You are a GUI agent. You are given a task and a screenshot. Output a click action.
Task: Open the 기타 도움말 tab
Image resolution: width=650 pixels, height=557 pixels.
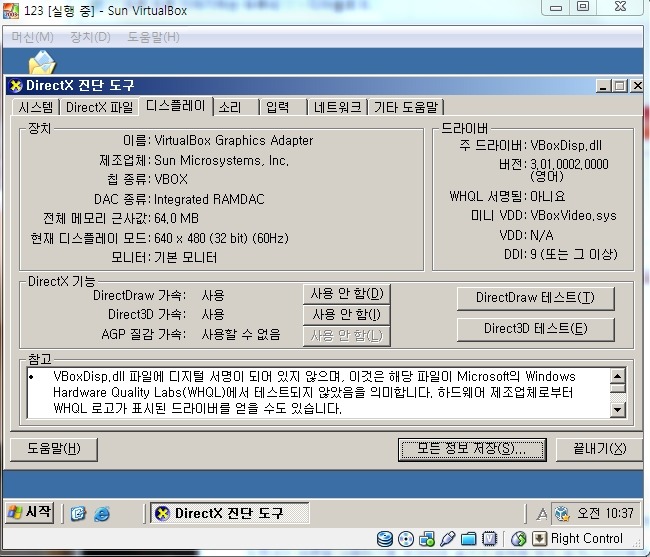click(x=406, y=107)
